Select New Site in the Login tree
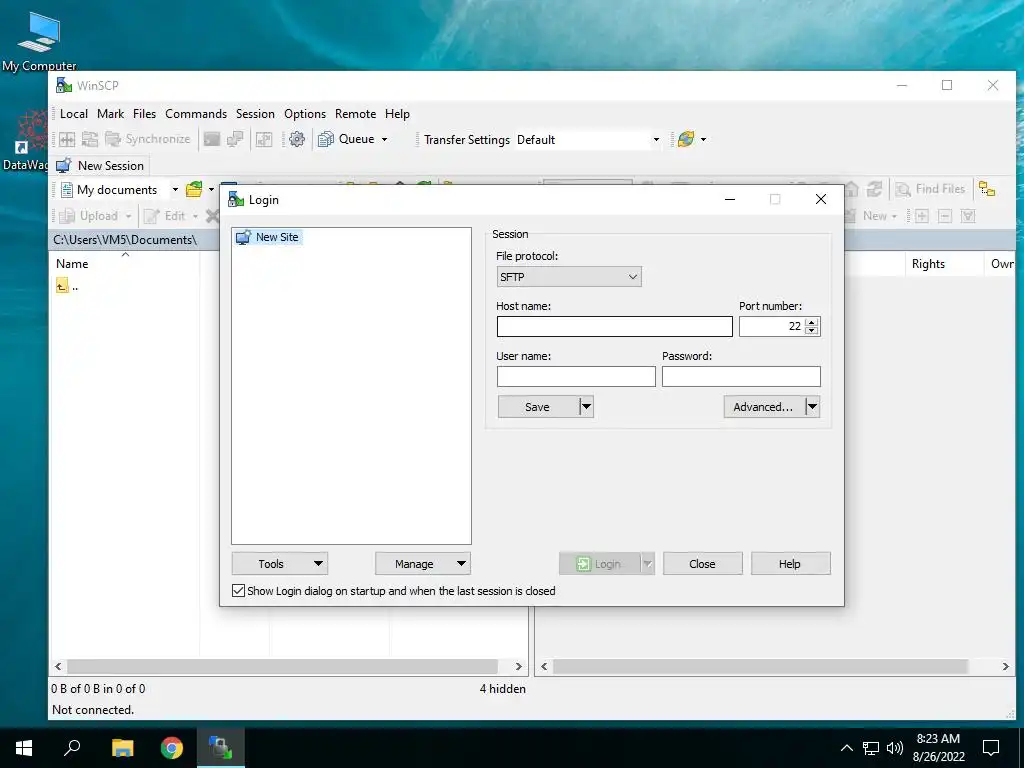Viewport: 1024px width, 768px height. [268, 237]
